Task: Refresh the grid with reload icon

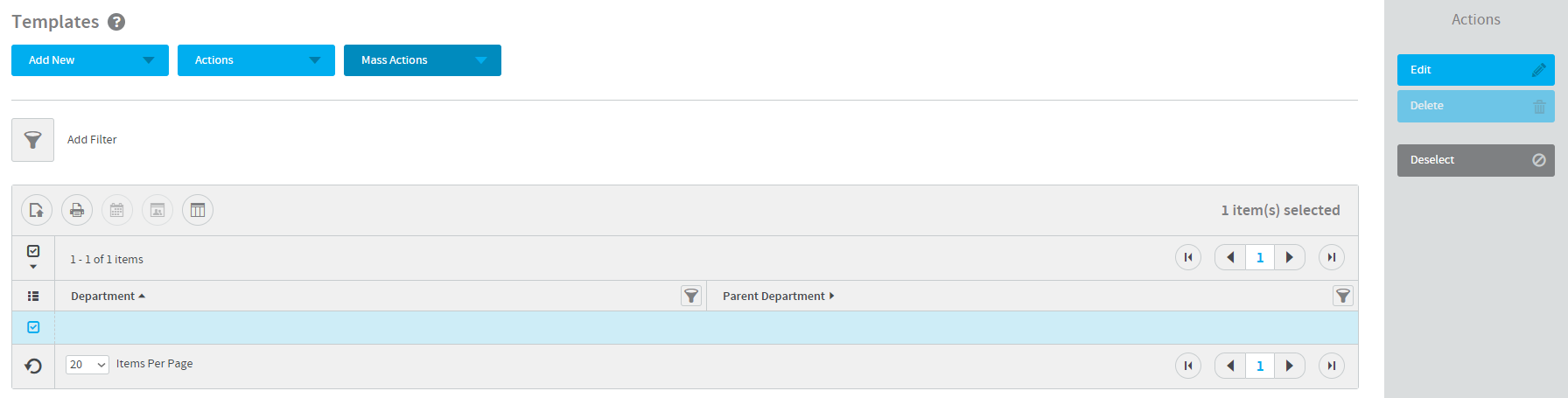Action: 33,366
